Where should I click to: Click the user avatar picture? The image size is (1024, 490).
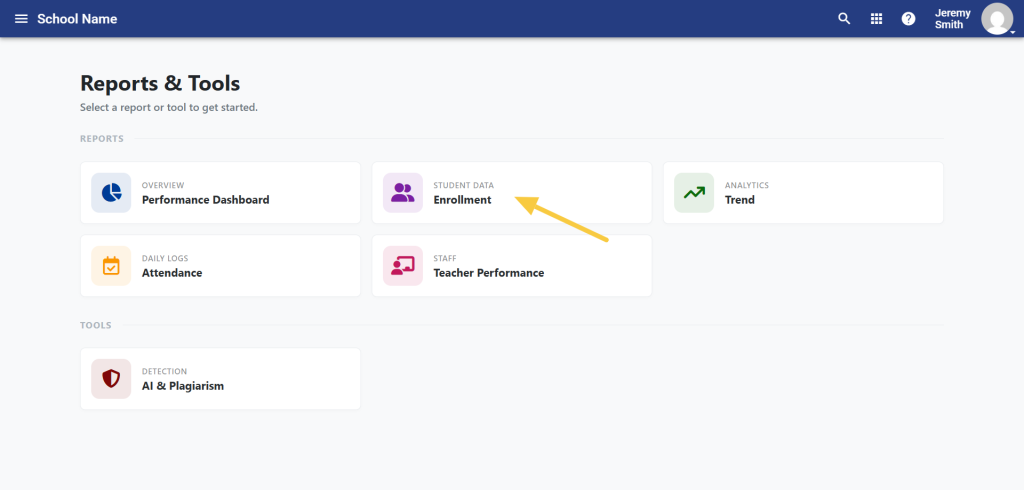click(x=997, y=18)
